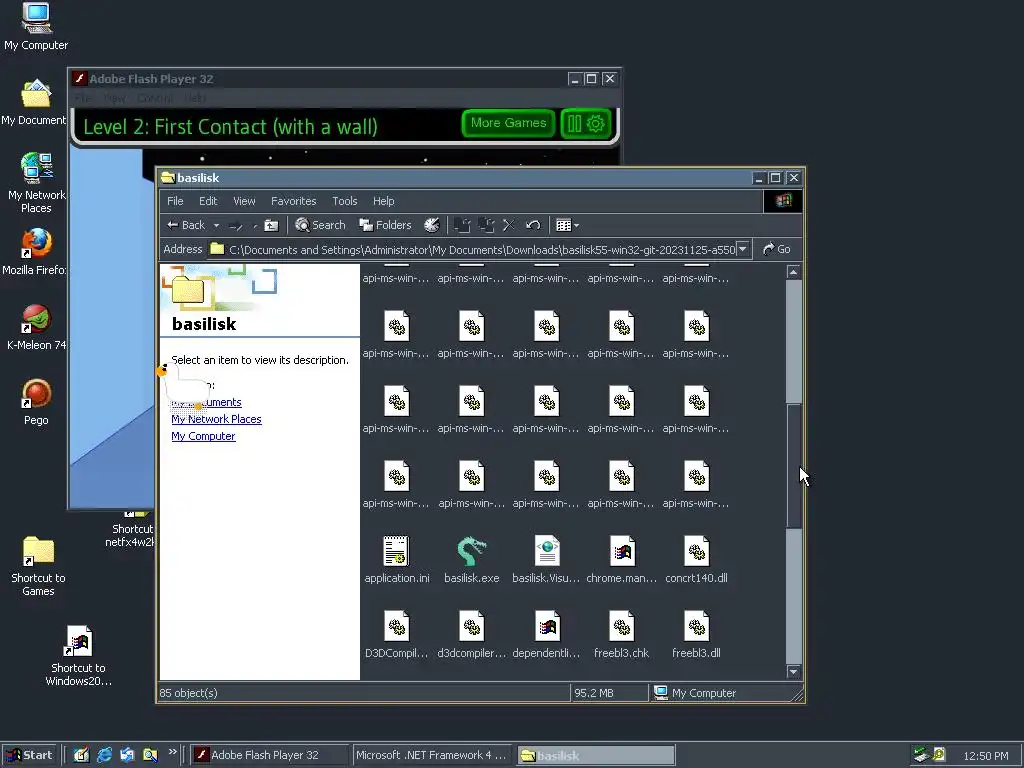Click the scroll down arrow of file list
This screenshot has width=1024, height=768.
pos(793,672)
